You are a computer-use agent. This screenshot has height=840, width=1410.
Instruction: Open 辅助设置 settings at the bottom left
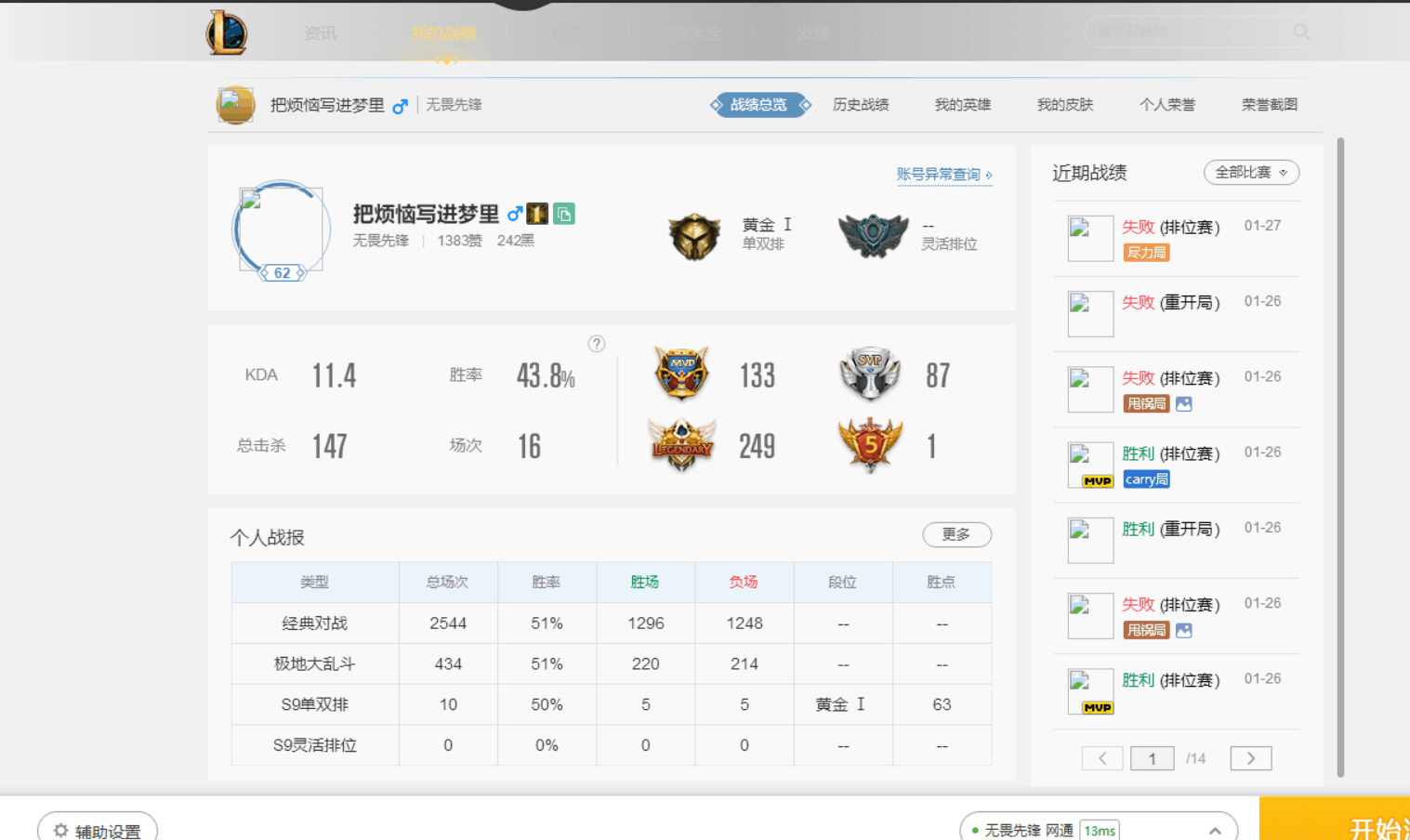coord(98,831)
